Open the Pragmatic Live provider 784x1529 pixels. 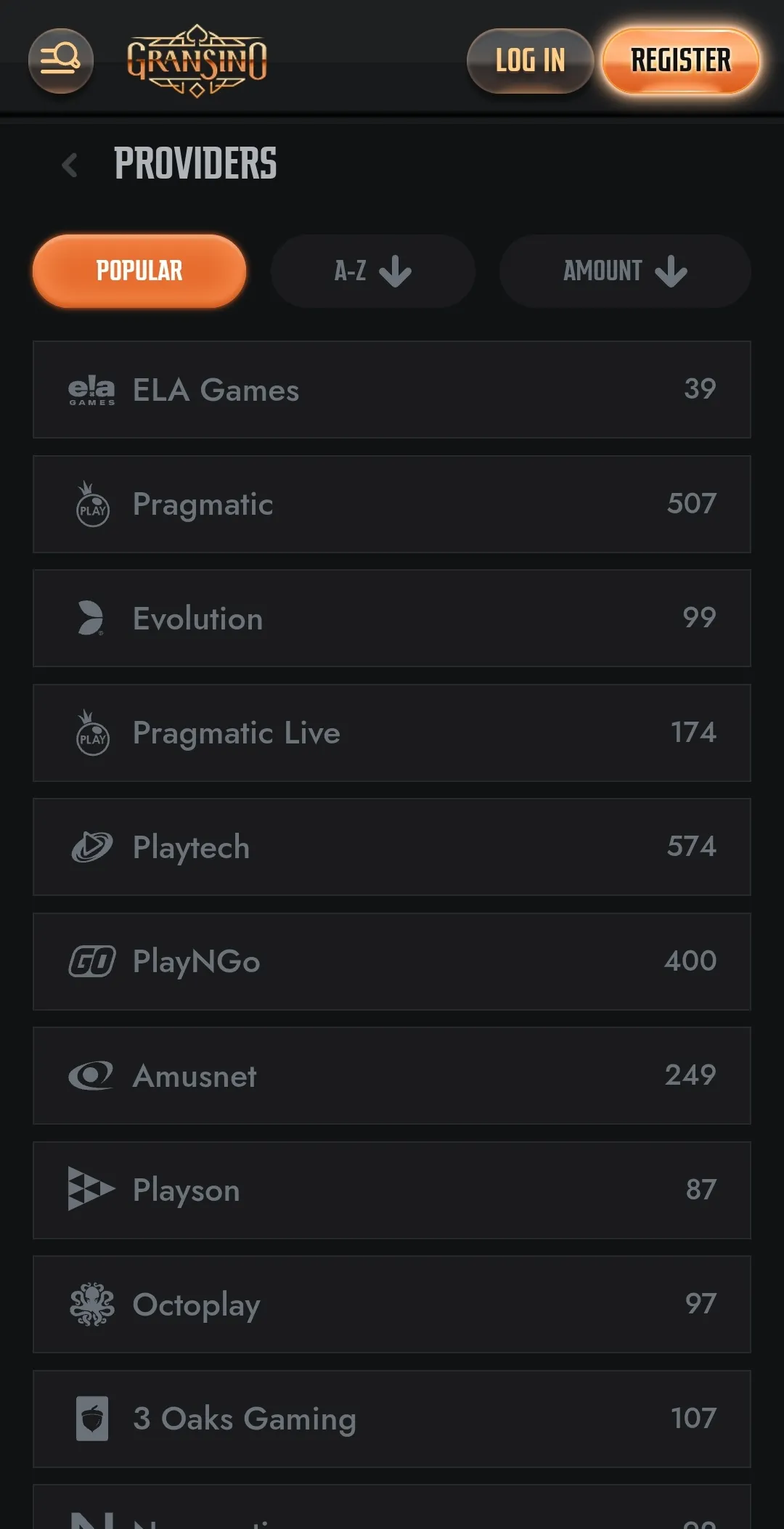[x=392, y=733]
